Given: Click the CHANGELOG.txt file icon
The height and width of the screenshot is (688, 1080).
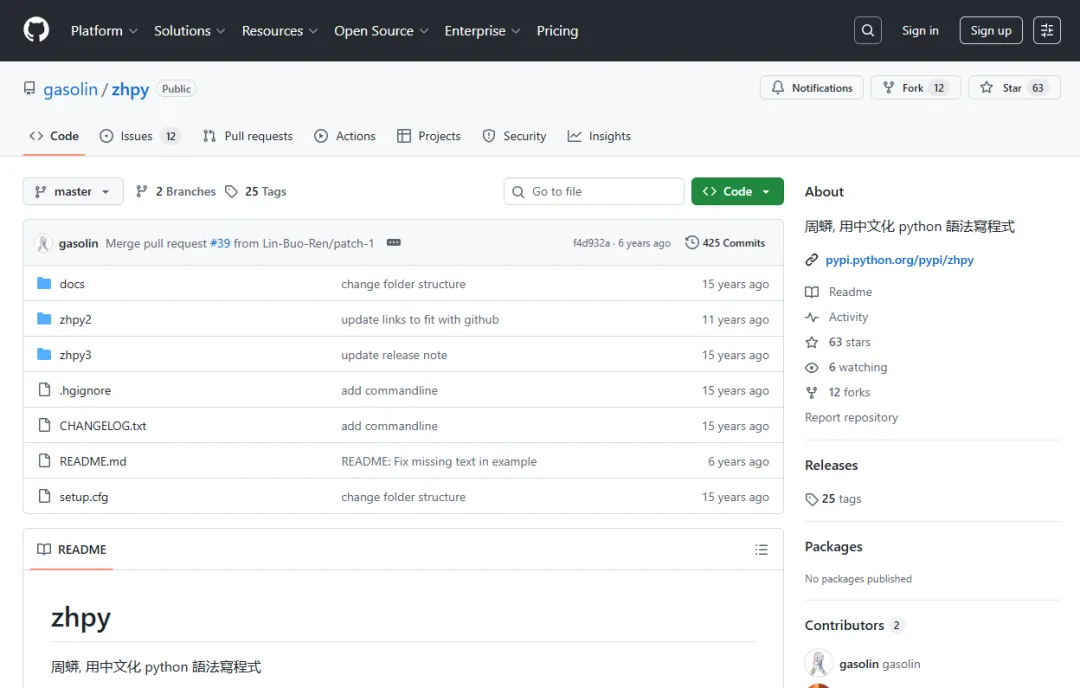Looking at the screenshot, I should click(x=44, y=425).
